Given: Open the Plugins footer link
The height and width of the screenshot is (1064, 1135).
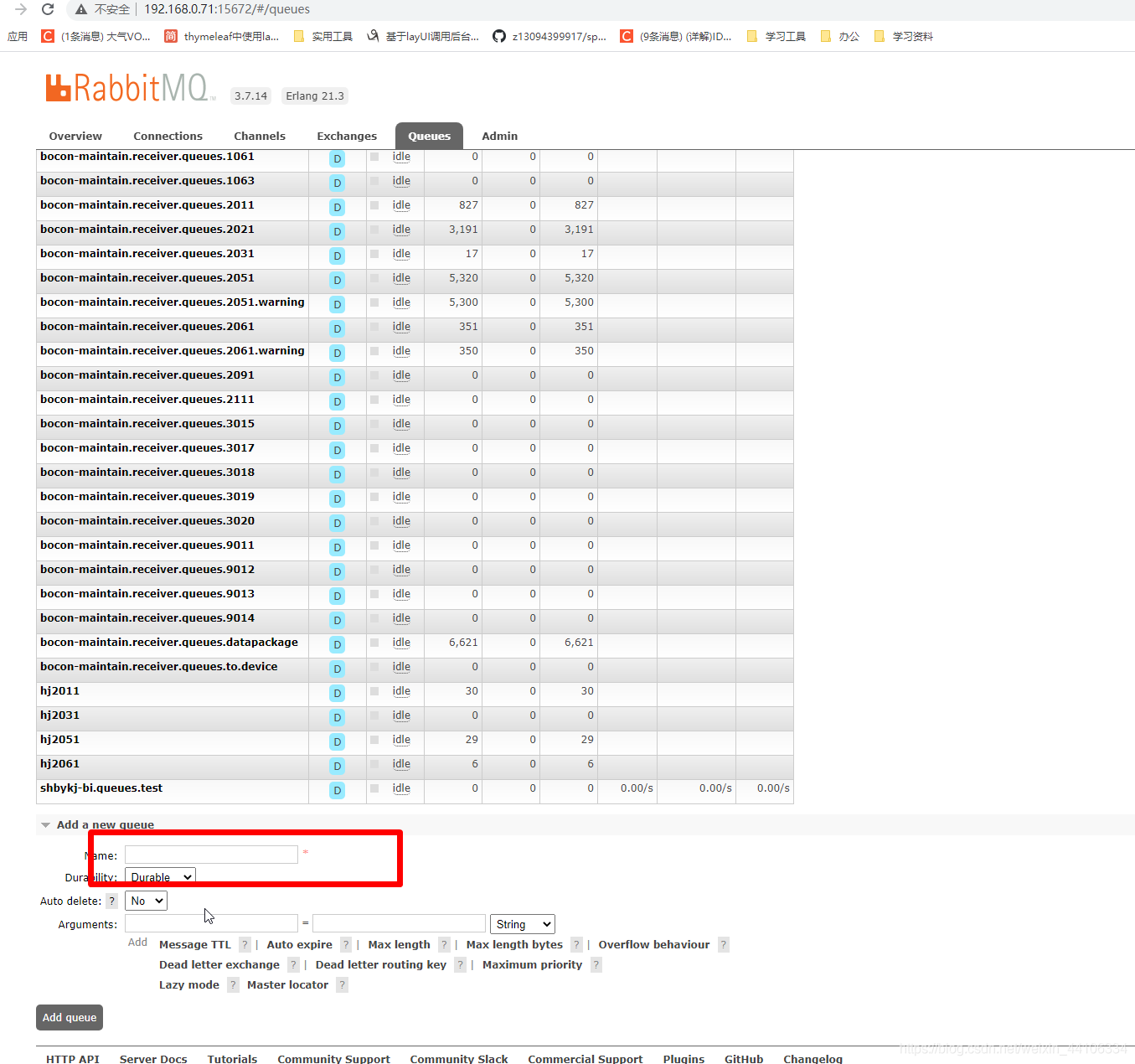Looking at the screenshot, I should (684, 1059).
